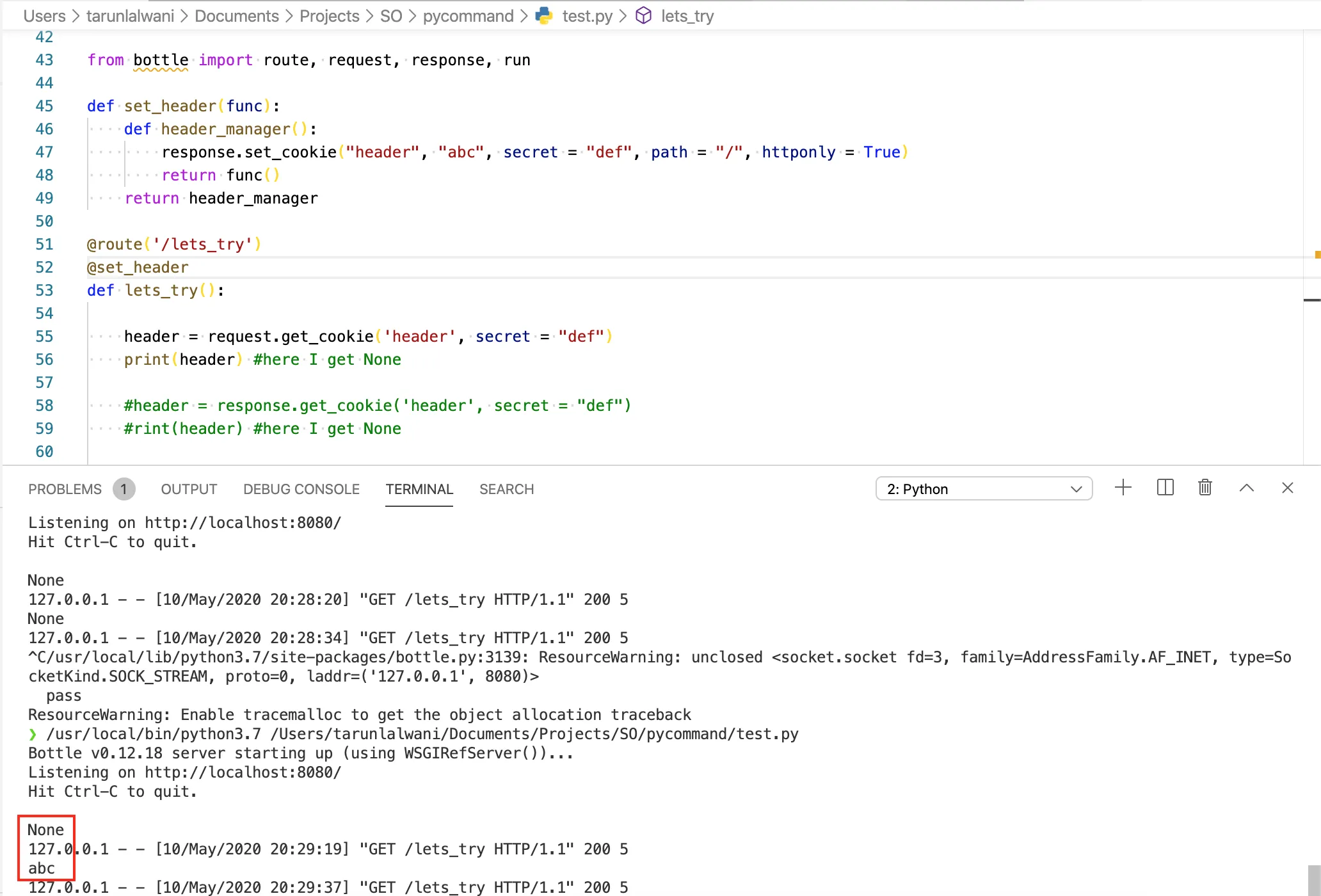Viewport: 1321px width, 896px height.
Task: Switch to DEBUG CONSOLE tab
Action: tap(301, 489)
